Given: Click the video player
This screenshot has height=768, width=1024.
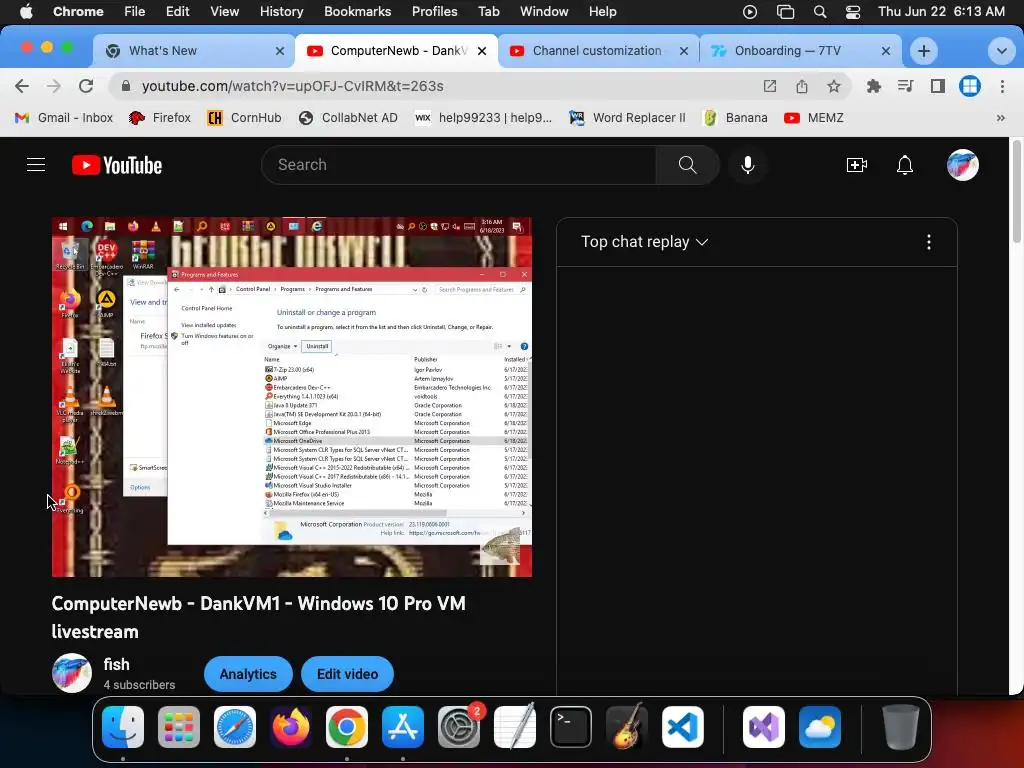Looking at the screenshot, I should pos(292,397).
